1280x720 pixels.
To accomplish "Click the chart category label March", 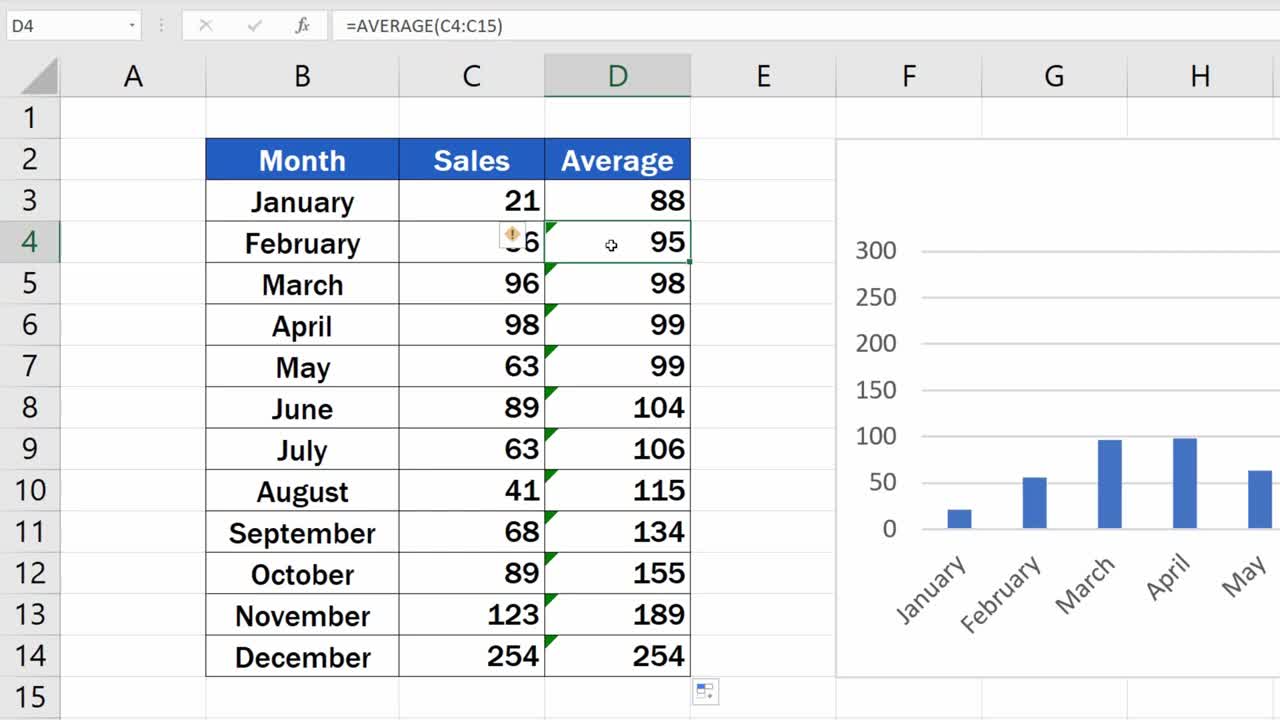I will [x=1086, y=586].
